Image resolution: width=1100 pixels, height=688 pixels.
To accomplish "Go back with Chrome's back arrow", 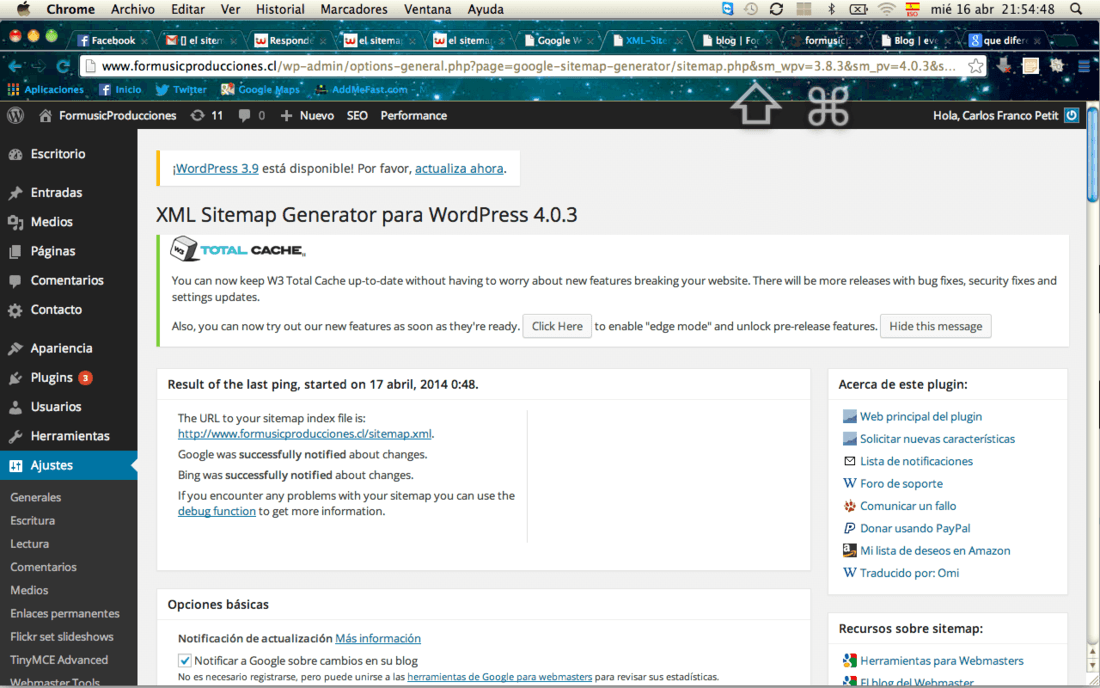I will 15,67.
